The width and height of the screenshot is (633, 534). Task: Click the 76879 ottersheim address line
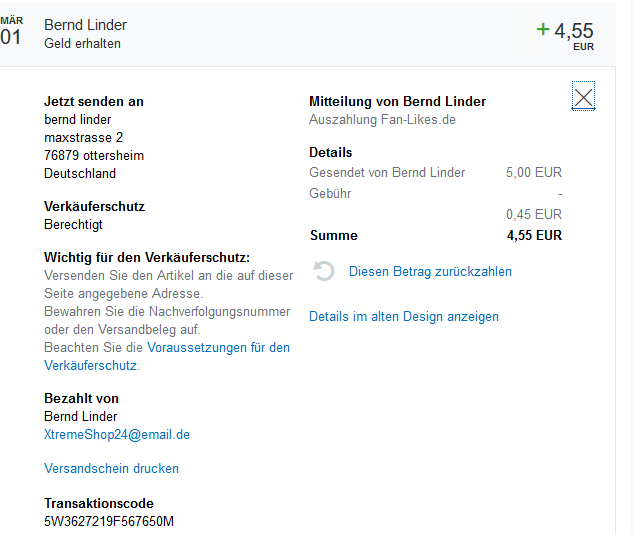tap(94, 156)
